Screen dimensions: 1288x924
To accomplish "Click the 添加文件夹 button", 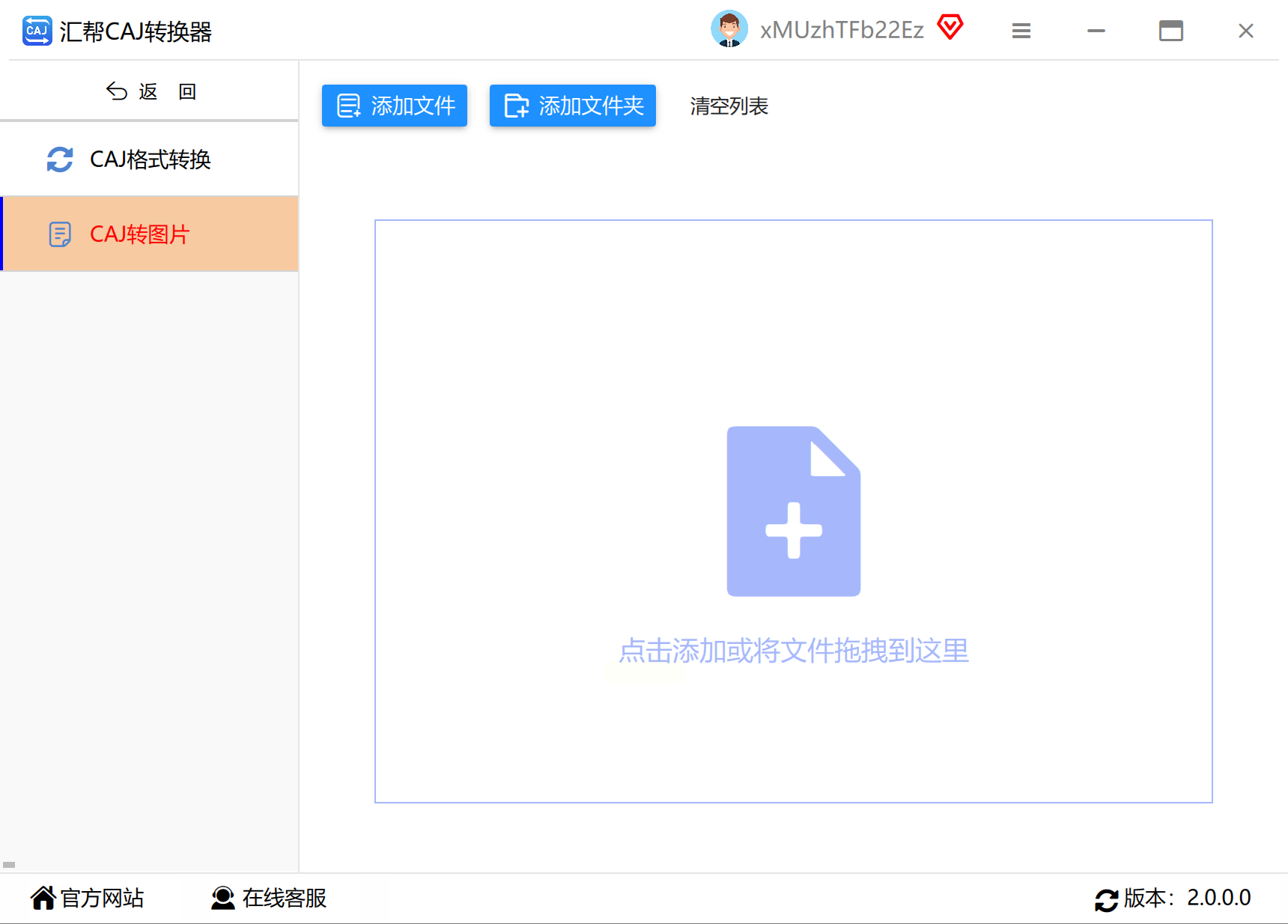I will point(573,106).
